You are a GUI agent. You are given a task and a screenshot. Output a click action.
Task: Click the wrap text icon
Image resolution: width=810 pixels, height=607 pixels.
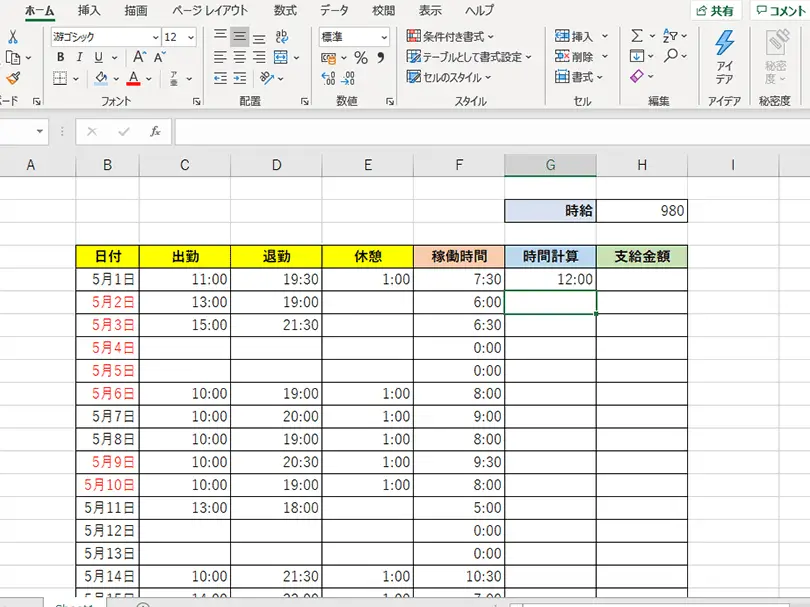click(x=281, y=36)
